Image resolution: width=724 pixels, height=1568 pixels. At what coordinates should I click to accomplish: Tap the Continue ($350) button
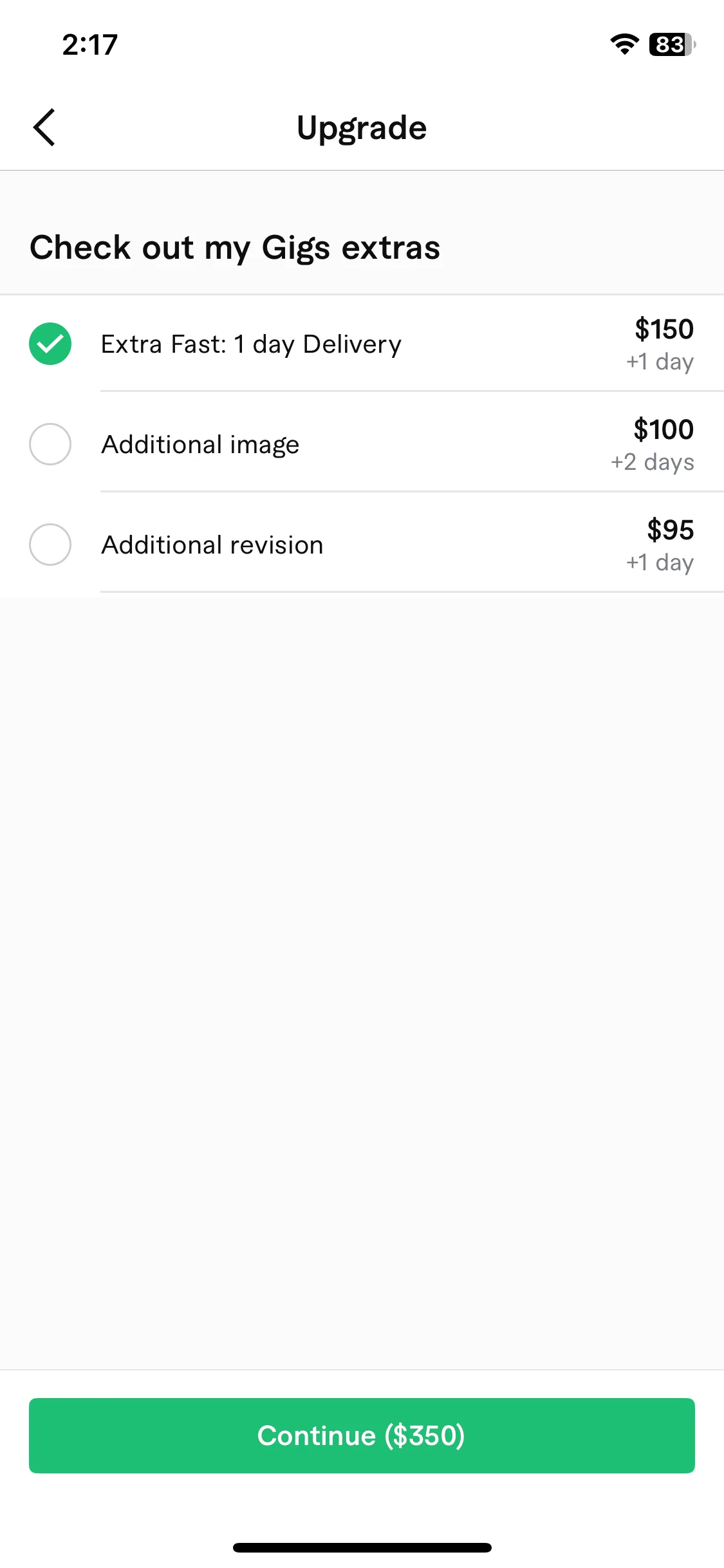[362, 1435]
